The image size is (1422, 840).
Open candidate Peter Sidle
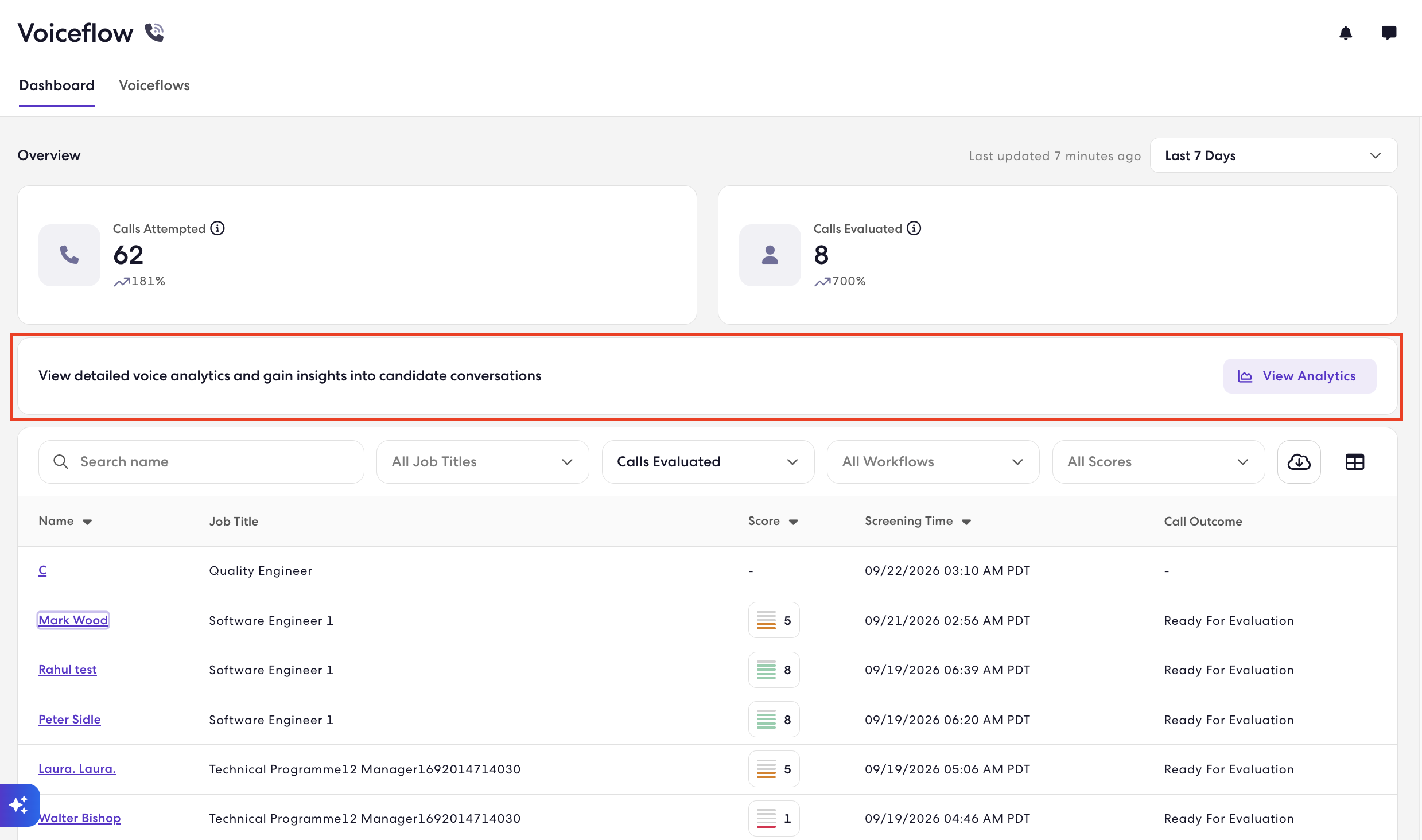pyautogui.click(x=69, y=720)
